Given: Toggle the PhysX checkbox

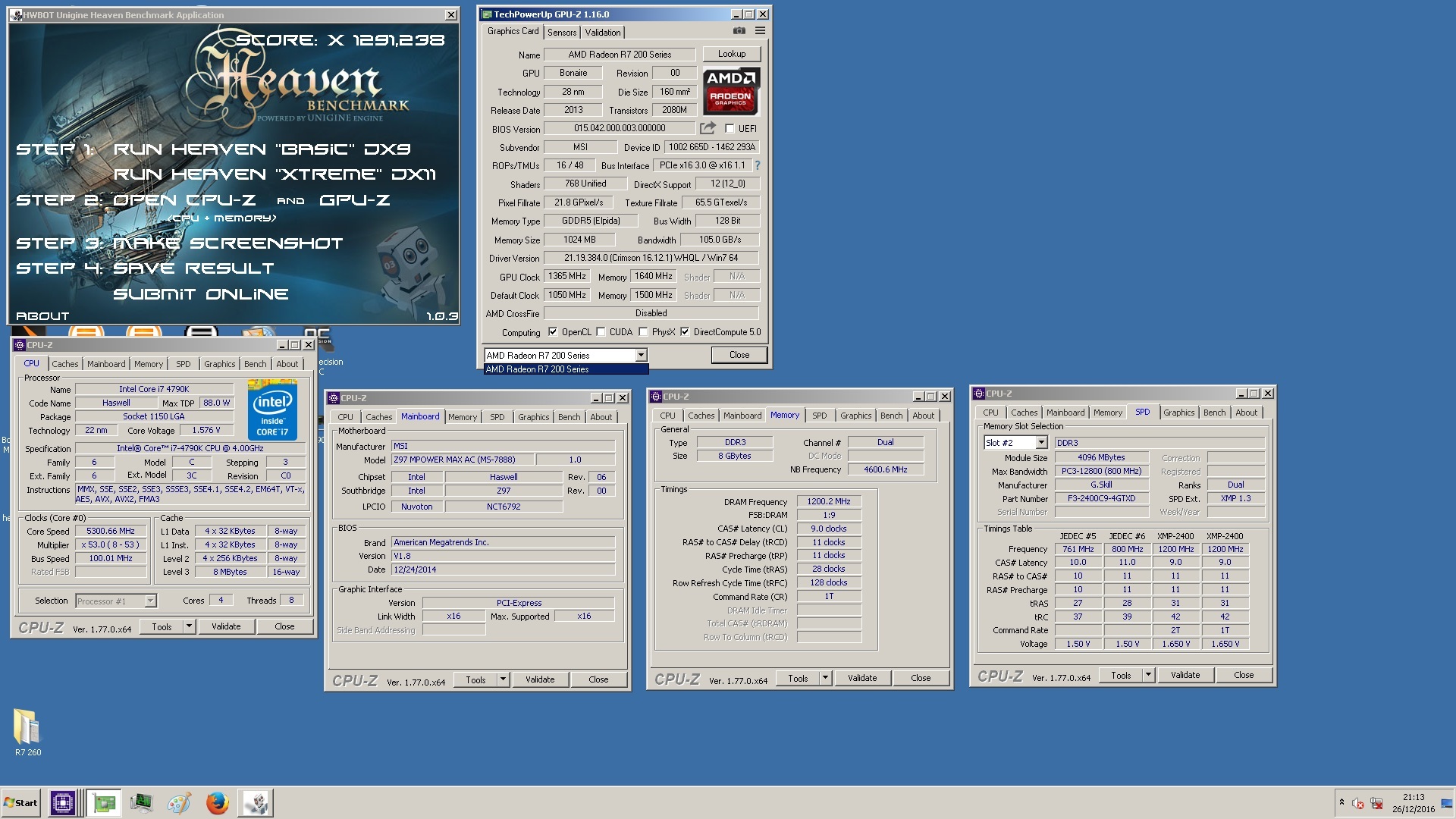Looking at the screenshot, I should (643, 332).
